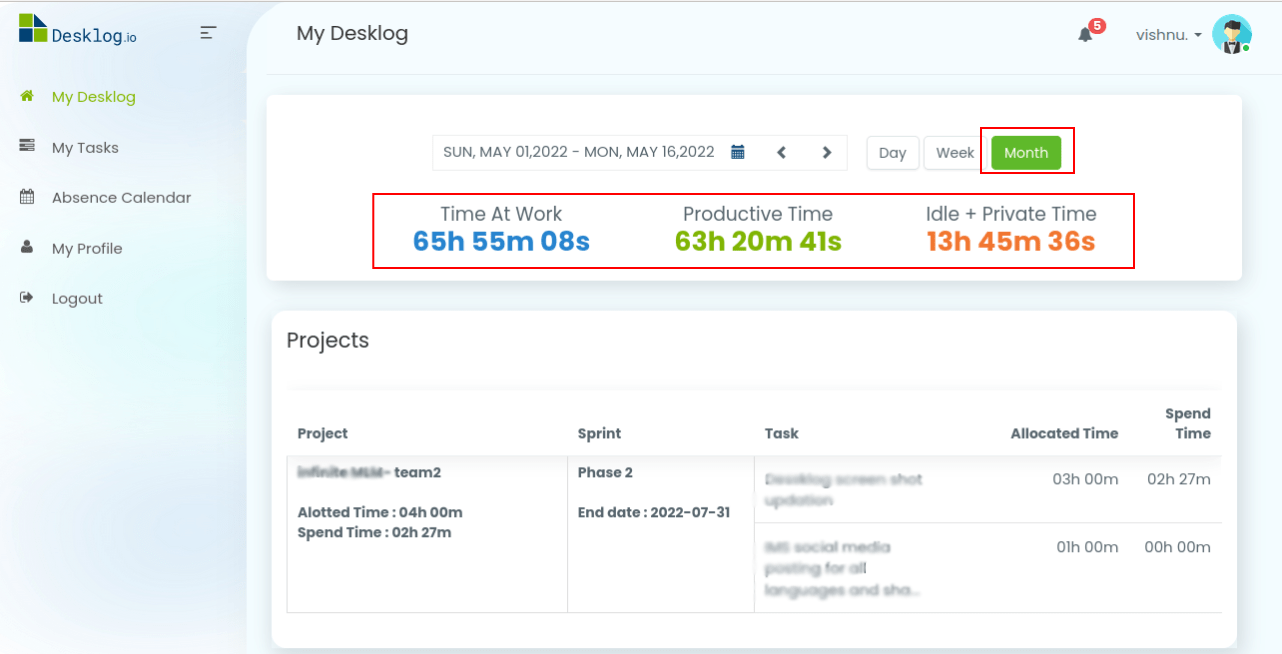Open the My Tasks list icon

tap(25, 146)
